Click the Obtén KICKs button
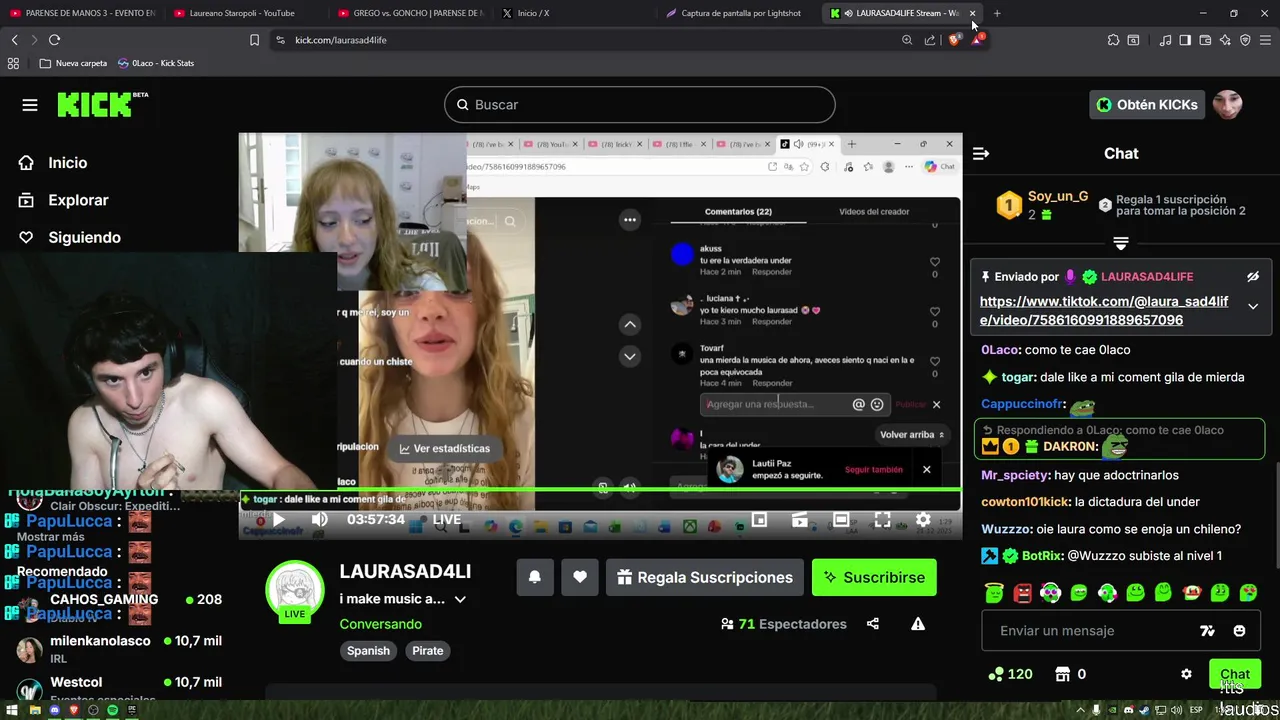Viewport: 1280px width, 720px height. coord(1147,105)
